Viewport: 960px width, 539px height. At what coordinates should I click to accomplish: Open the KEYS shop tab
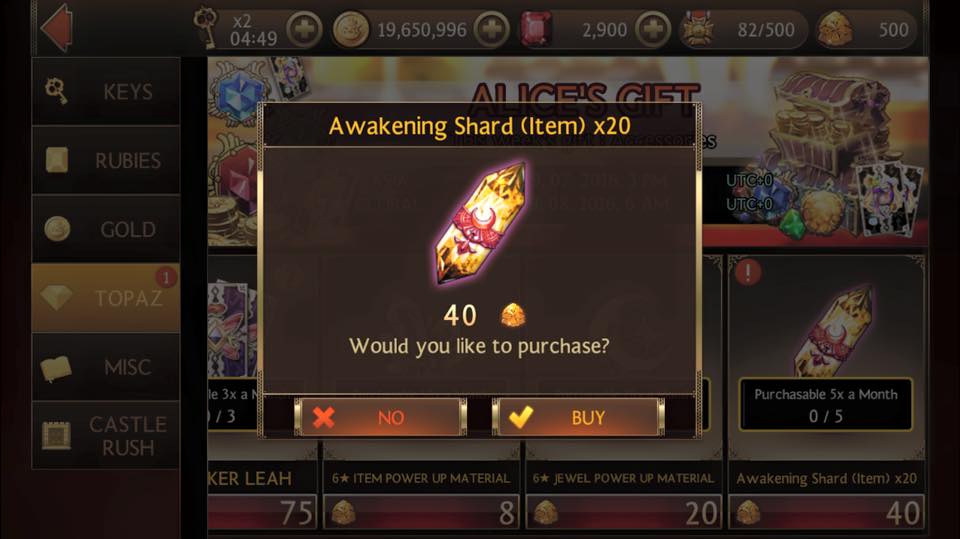coord(106,92)
